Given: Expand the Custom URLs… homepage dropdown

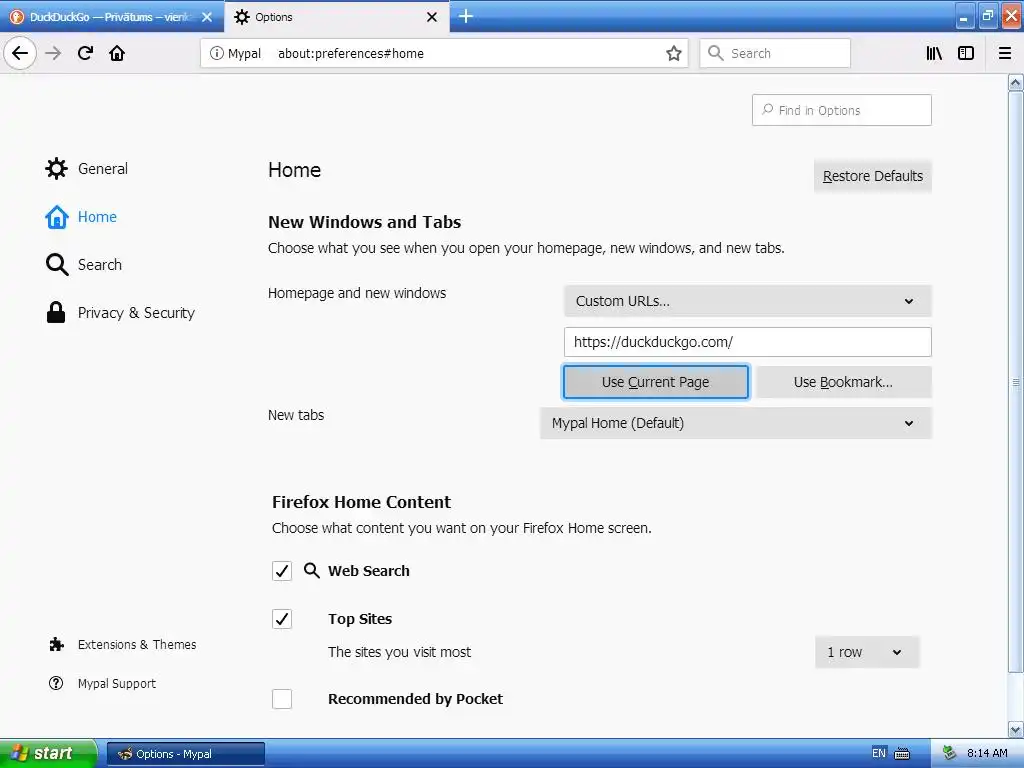Looking at the screenshot, I should (748, 301).
